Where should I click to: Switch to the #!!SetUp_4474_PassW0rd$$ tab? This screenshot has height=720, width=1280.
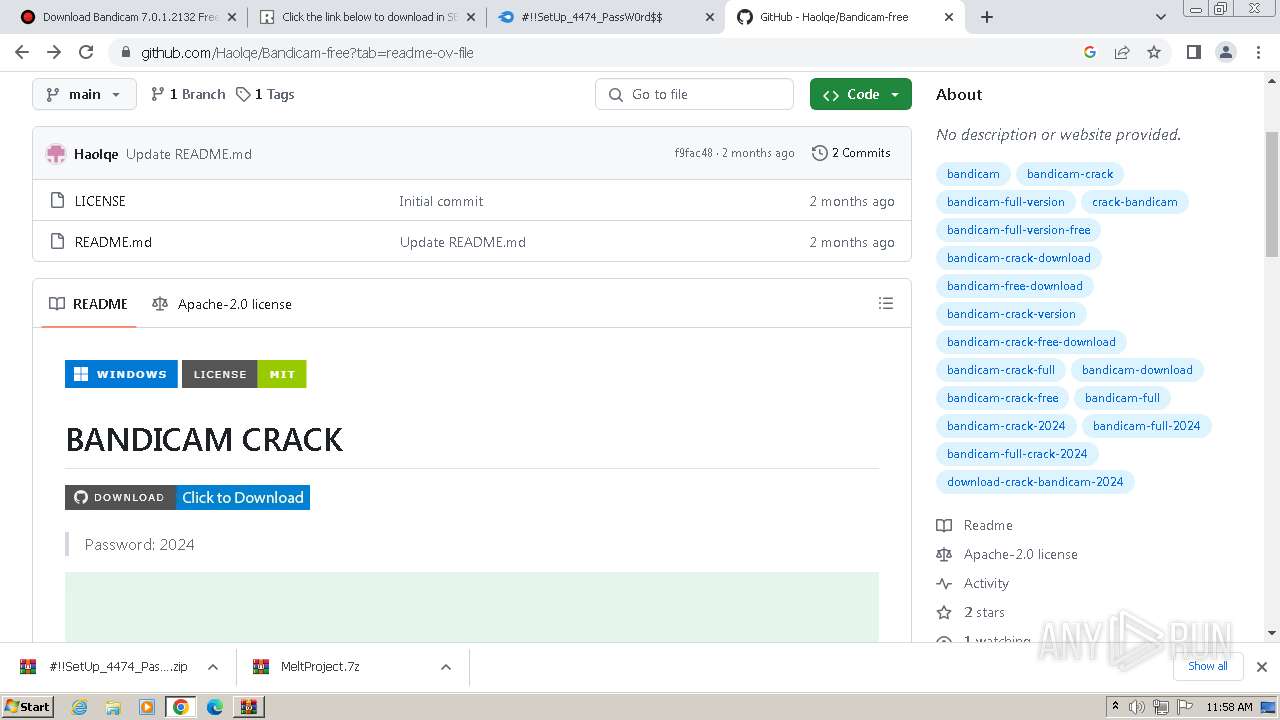606,17
